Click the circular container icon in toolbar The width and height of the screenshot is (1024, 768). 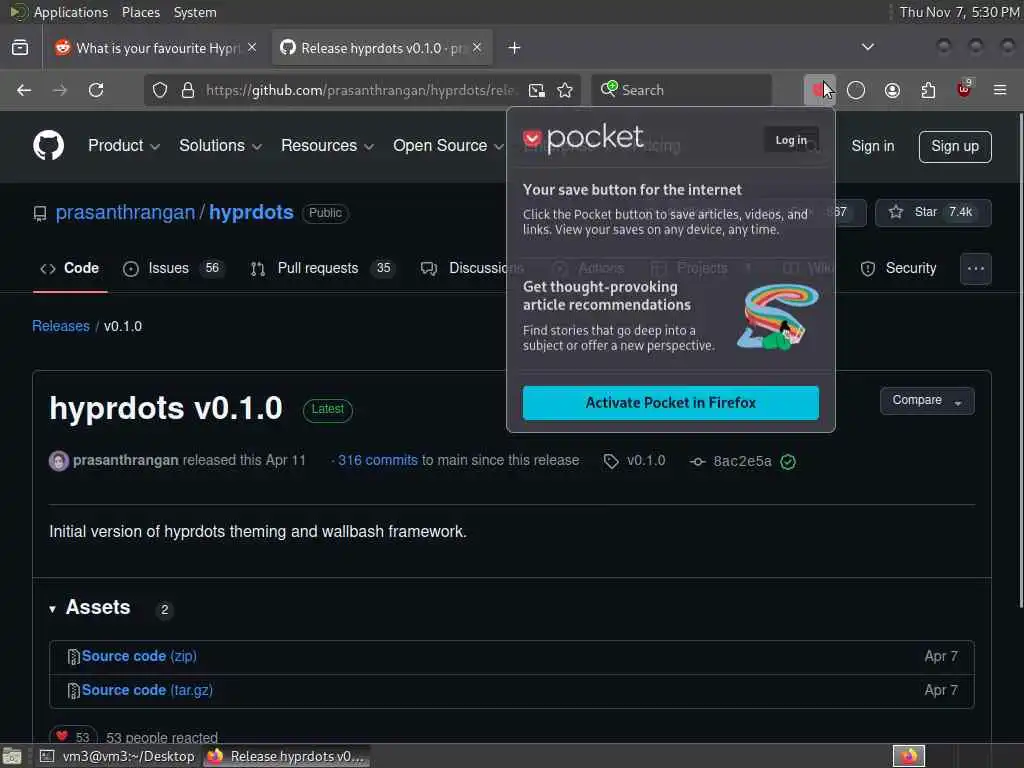pos(856,90)
